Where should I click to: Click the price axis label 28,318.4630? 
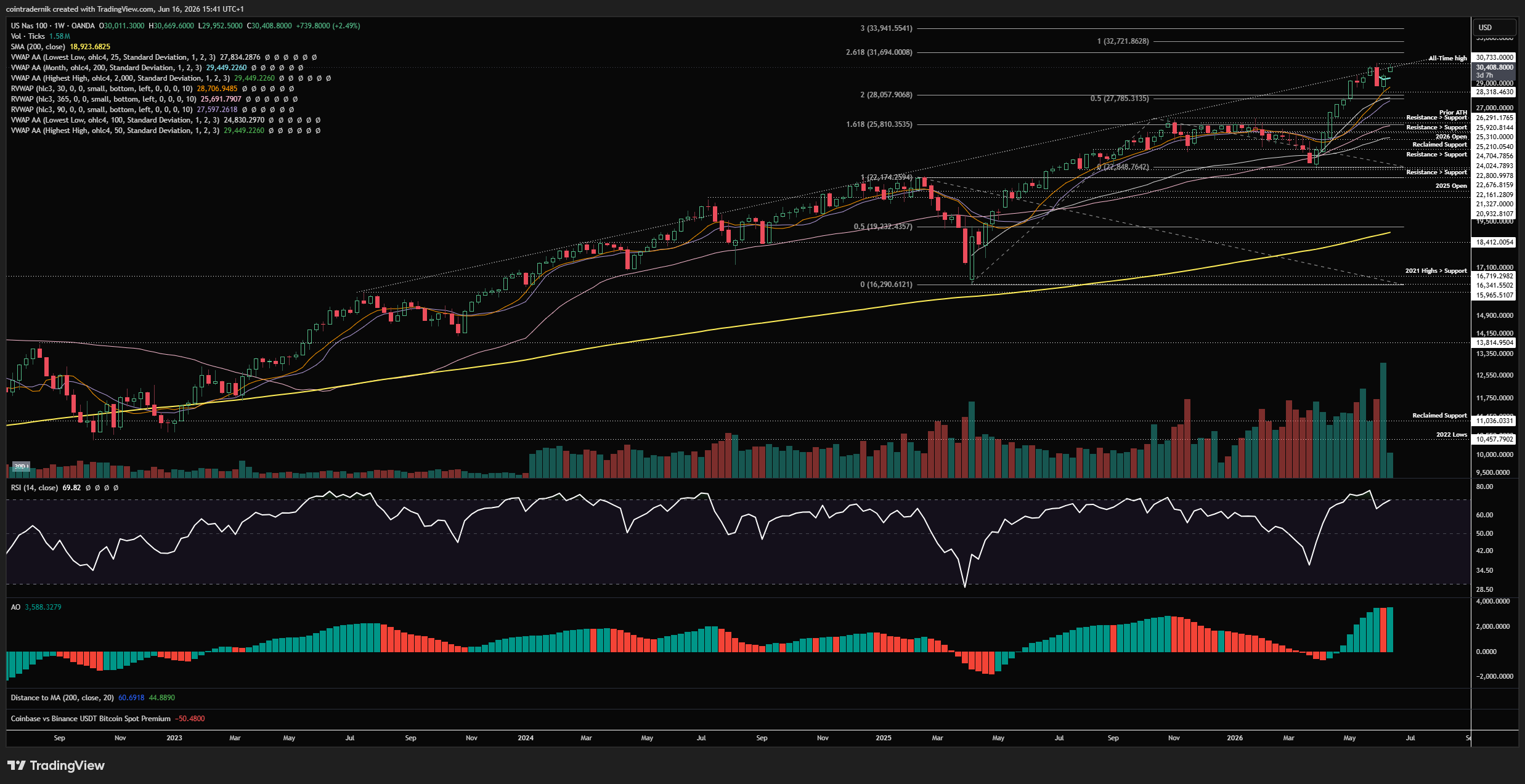point(1494,92)
